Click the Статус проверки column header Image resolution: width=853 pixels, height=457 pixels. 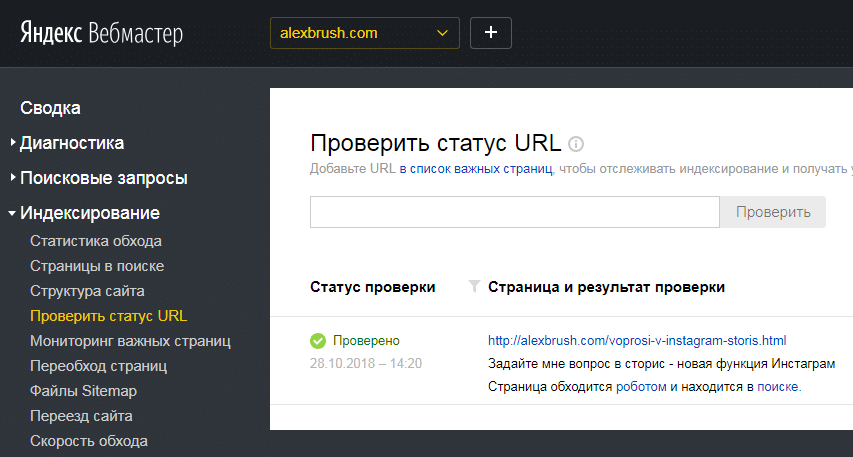(x=373, y=287)
